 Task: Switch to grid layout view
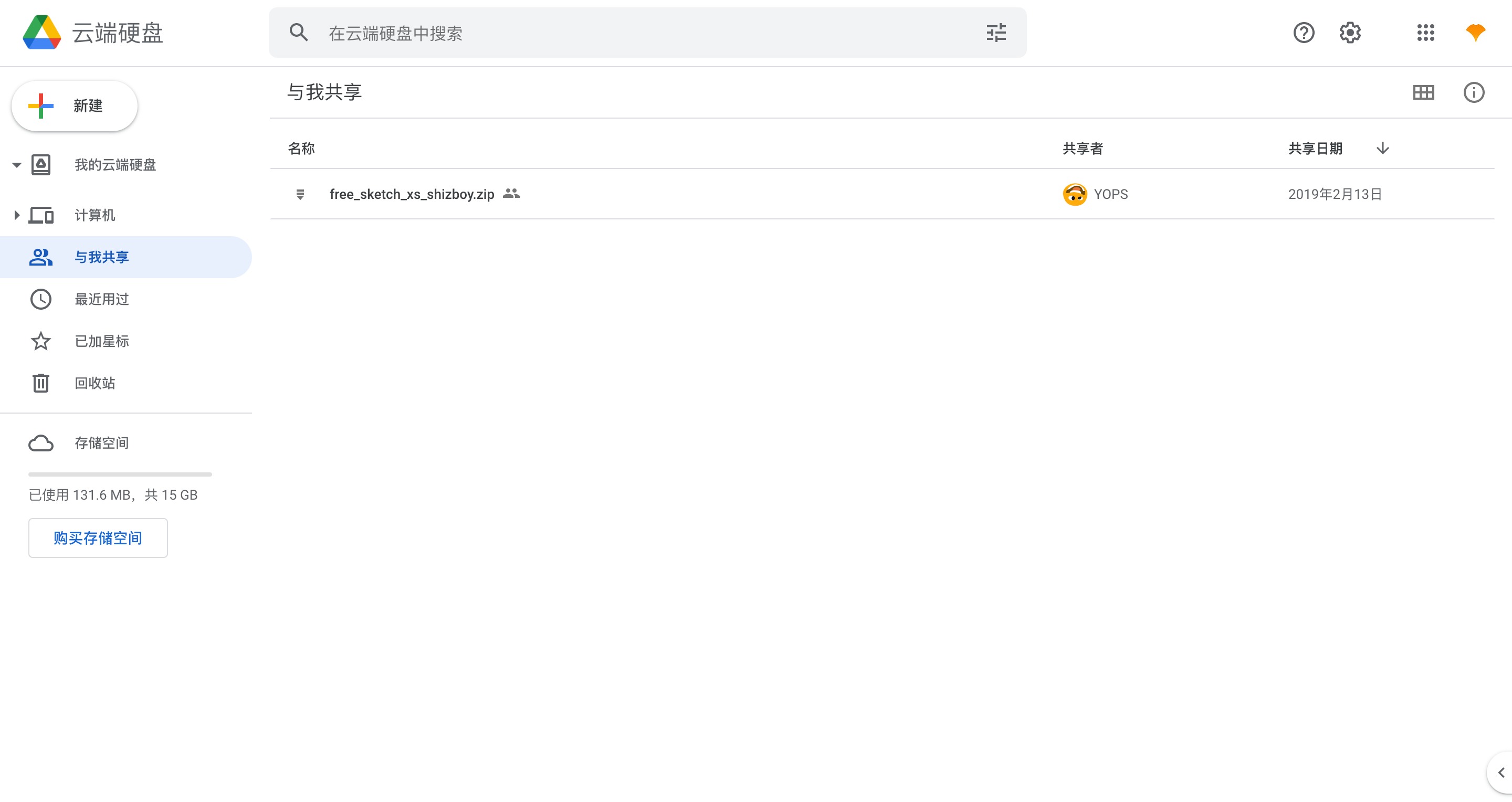[x=1423, y=92]
